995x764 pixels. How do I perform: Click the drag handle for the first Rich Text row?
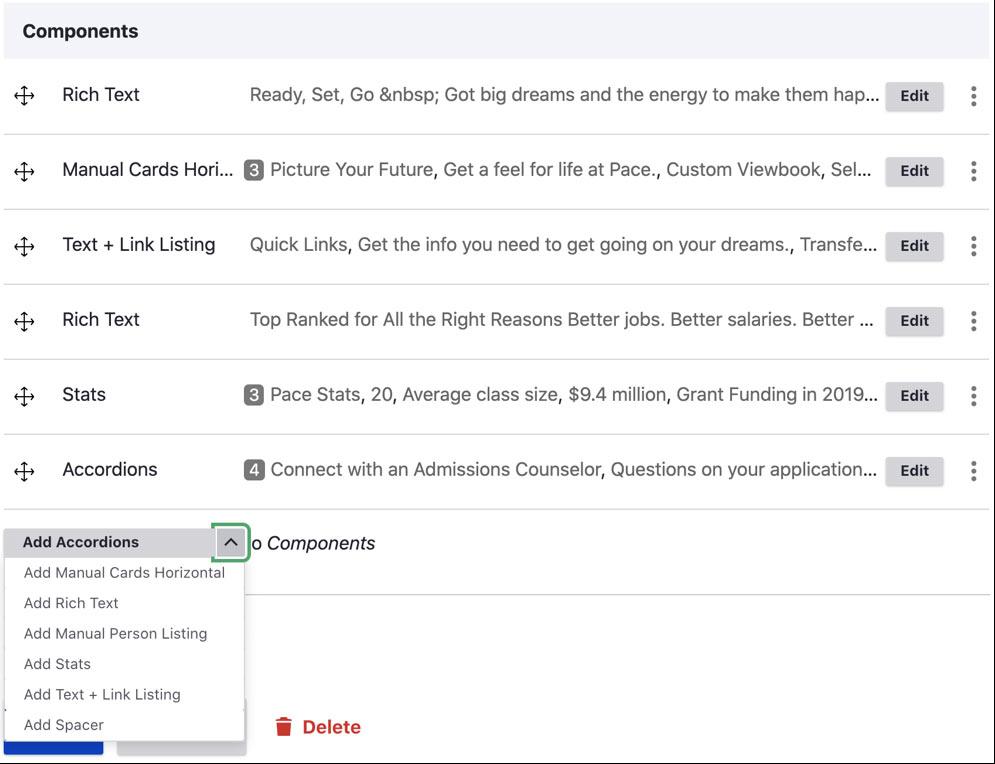(24, 96)
